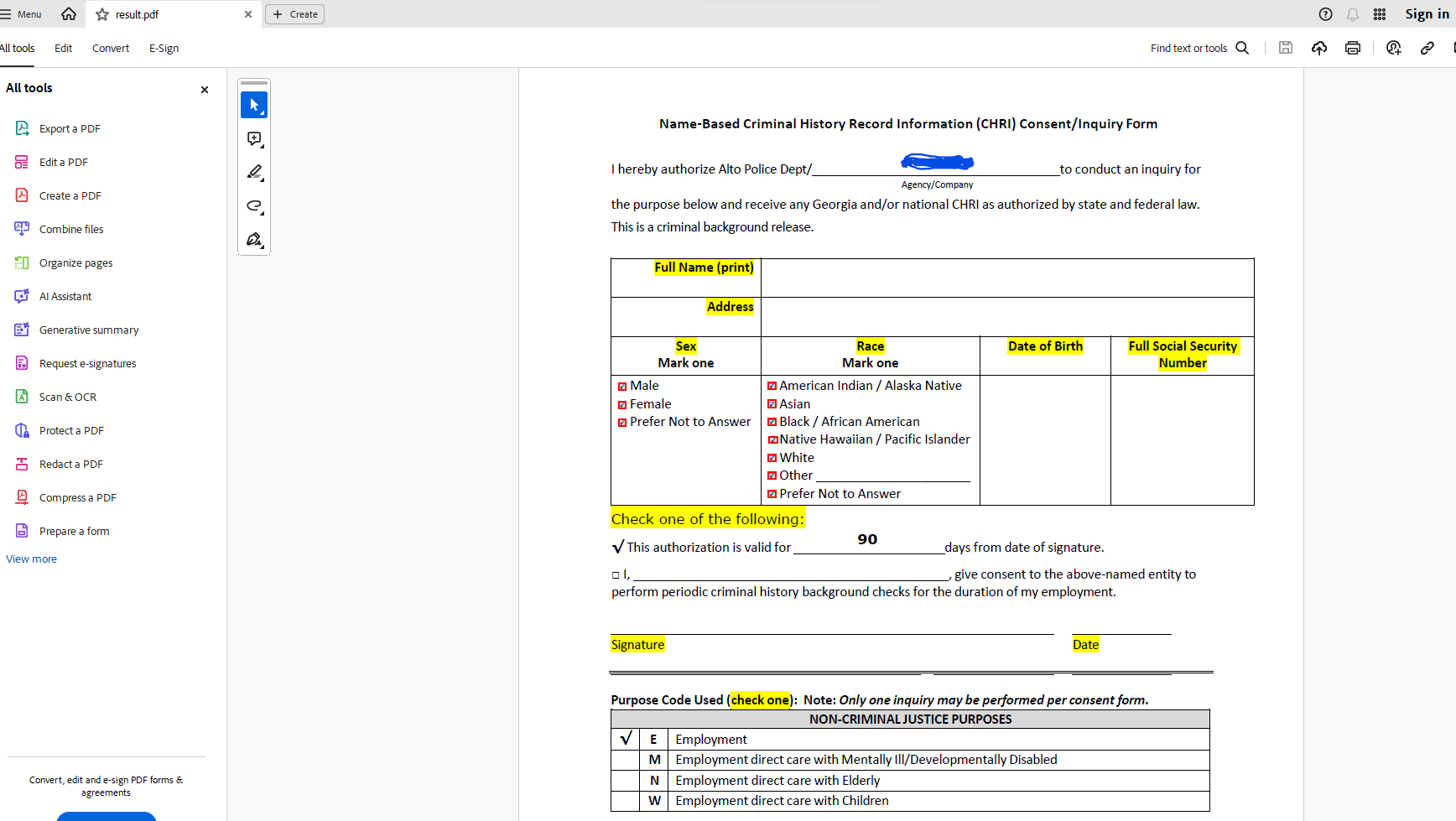1456x821 pixels.
Task: Check the Male checkbox in the form
Action: coord(621,386)
